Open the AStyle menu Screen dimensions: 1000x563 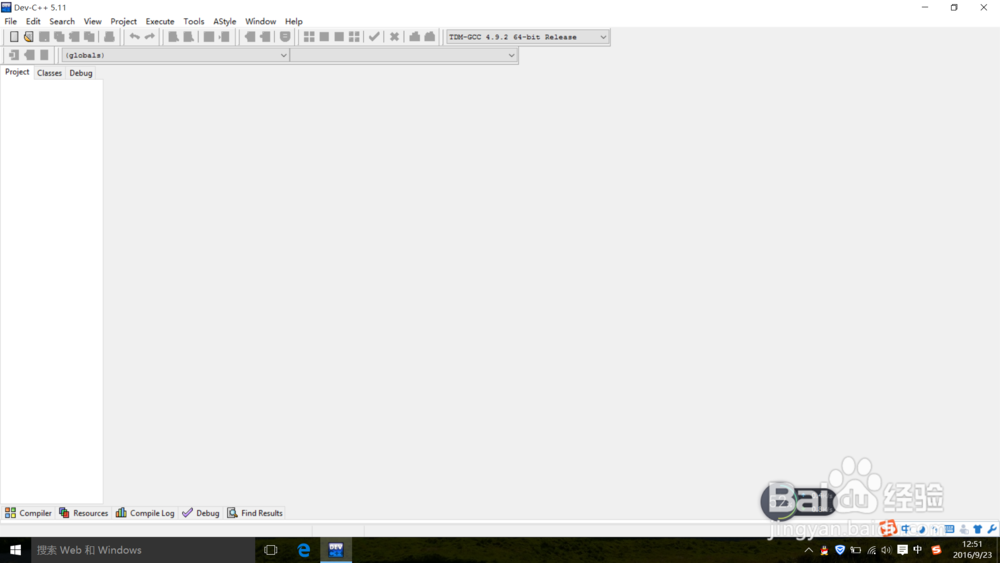point(224,21)
